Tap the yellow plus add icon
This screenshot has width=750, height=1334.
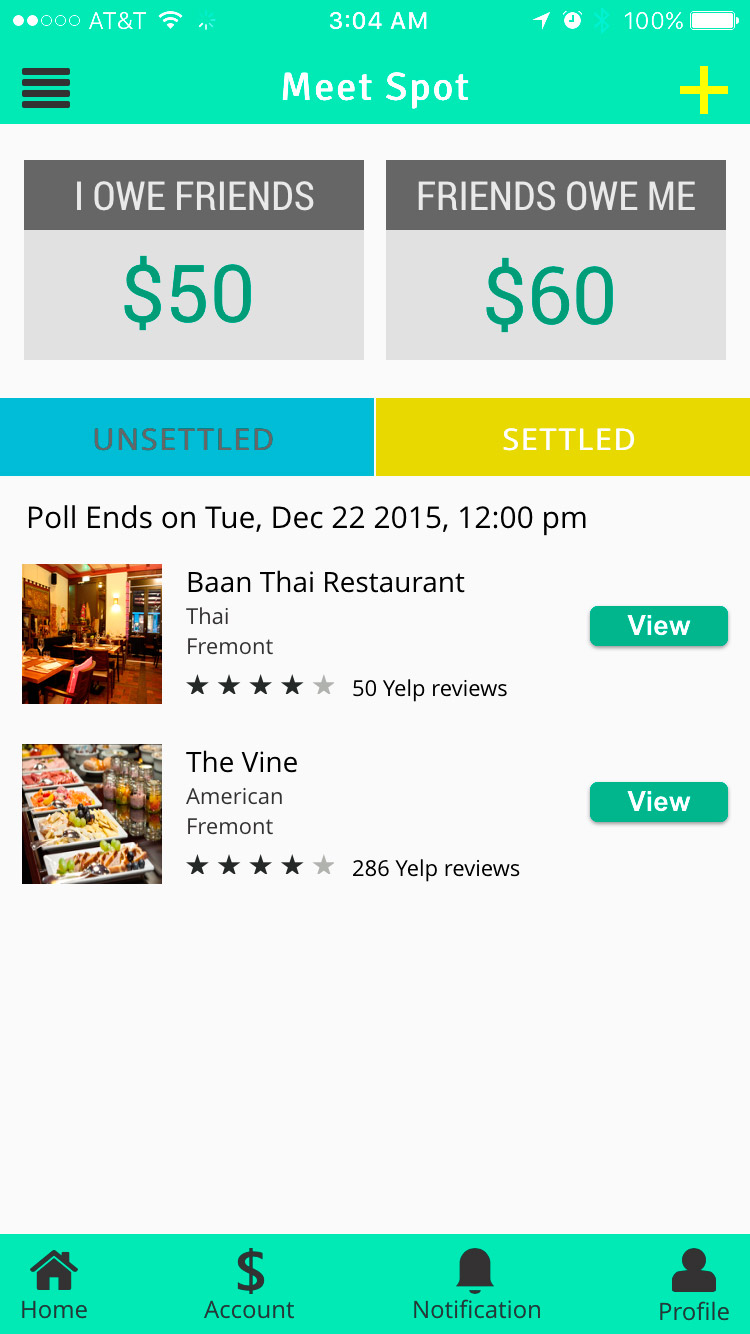point(704,90)
